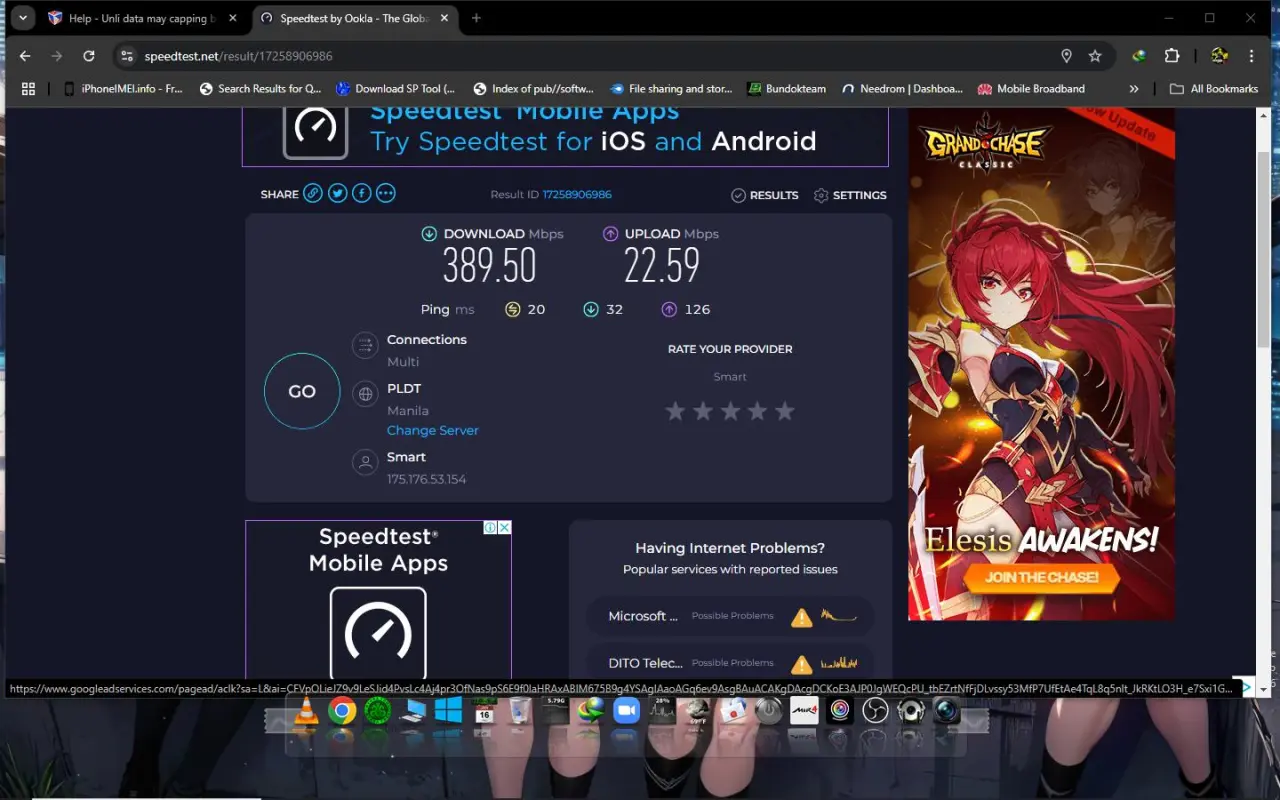Rate the provider one star
1280x800 pixels.
coord(675,411)
